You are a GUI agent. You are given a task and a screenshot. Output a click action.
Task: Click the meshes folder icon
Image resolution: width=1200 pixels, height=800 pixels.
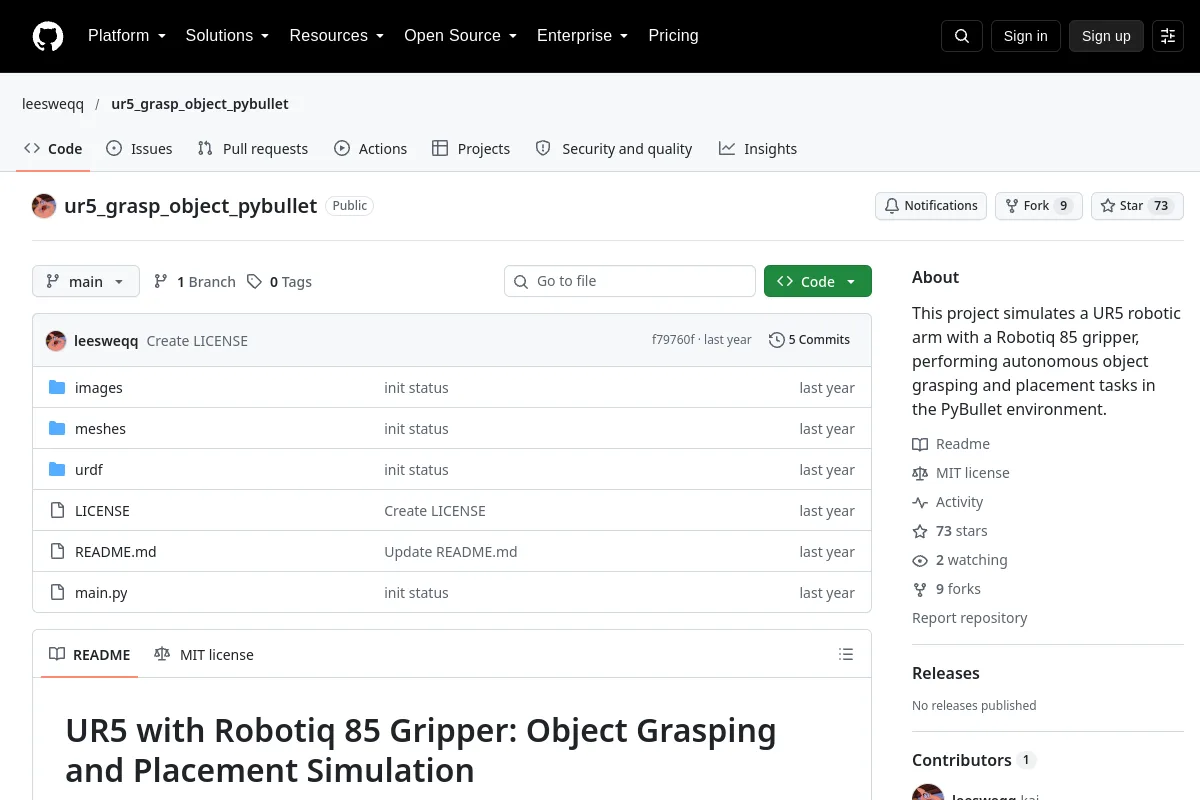point(57,429)
